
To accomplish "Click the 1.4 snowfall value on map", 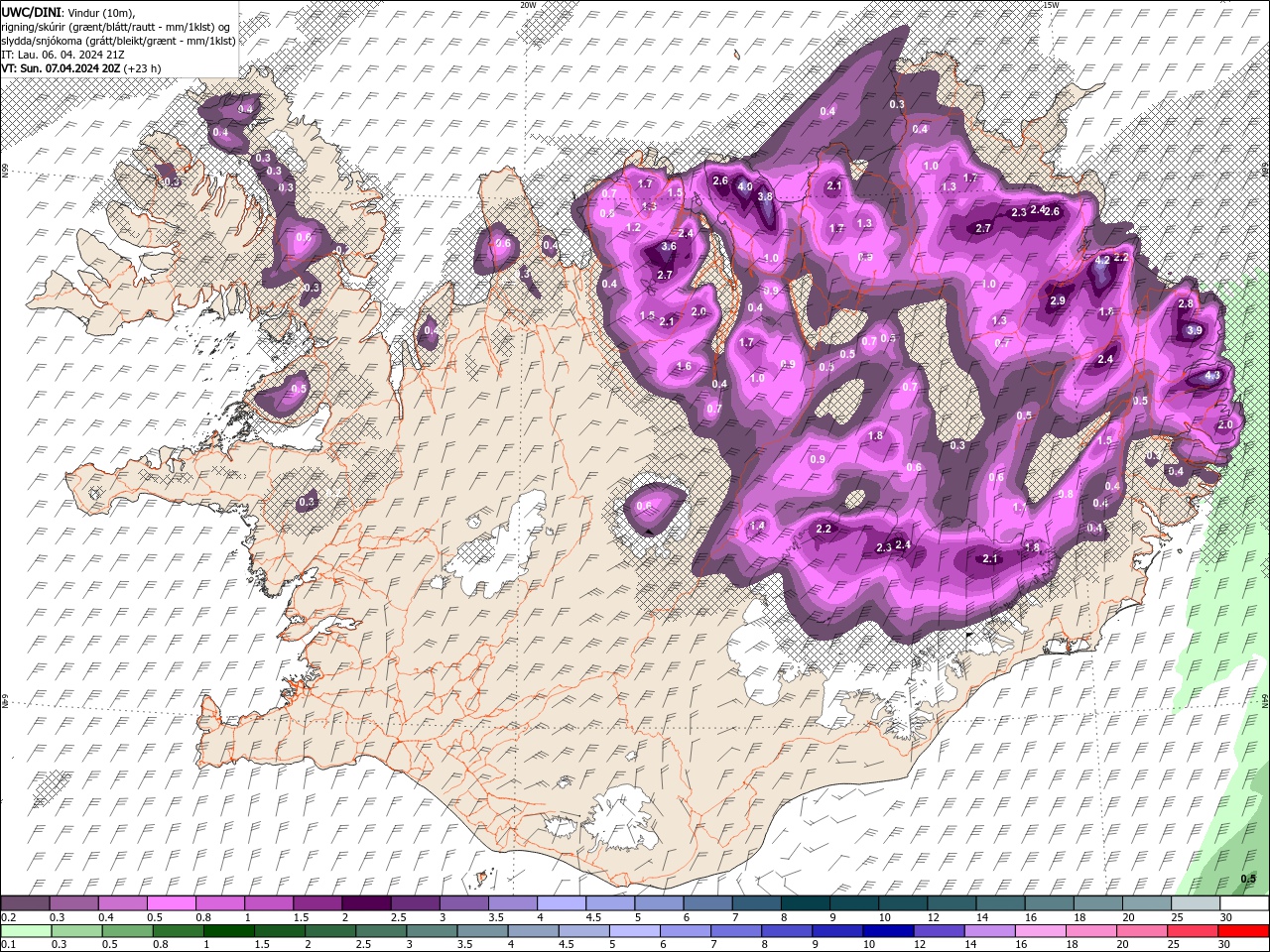I will tap(758, 526).
